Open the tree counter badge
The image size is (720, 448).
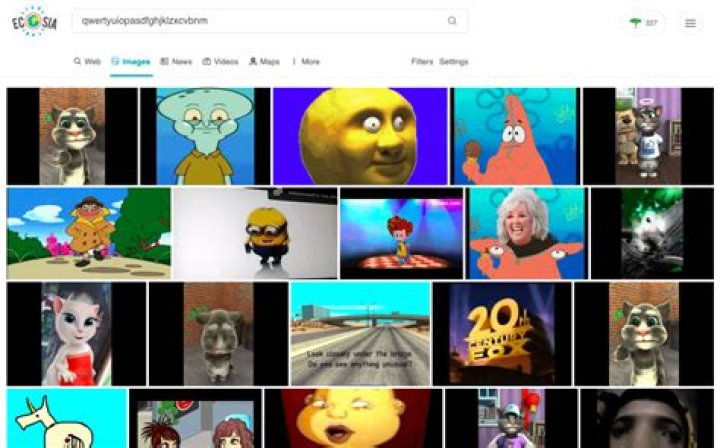click(x=642, y=22)
